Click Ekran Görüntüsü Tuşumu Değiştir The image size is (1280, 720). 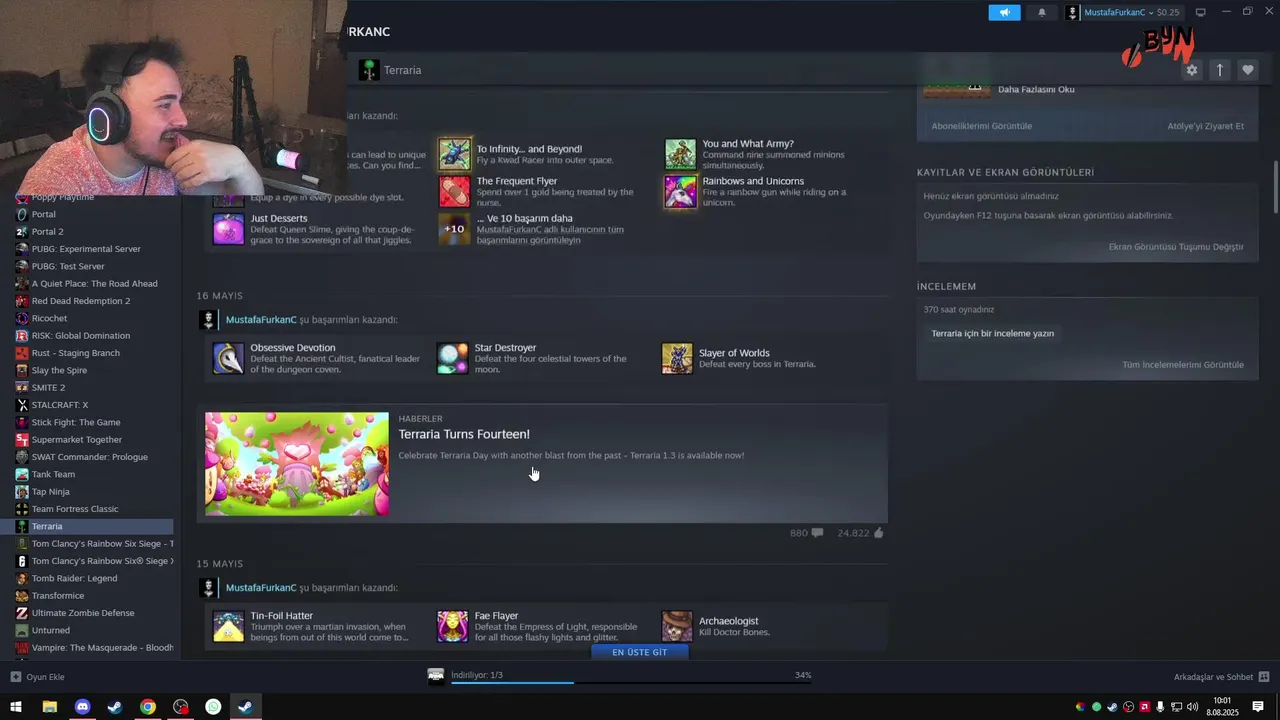click(1176, 247)
